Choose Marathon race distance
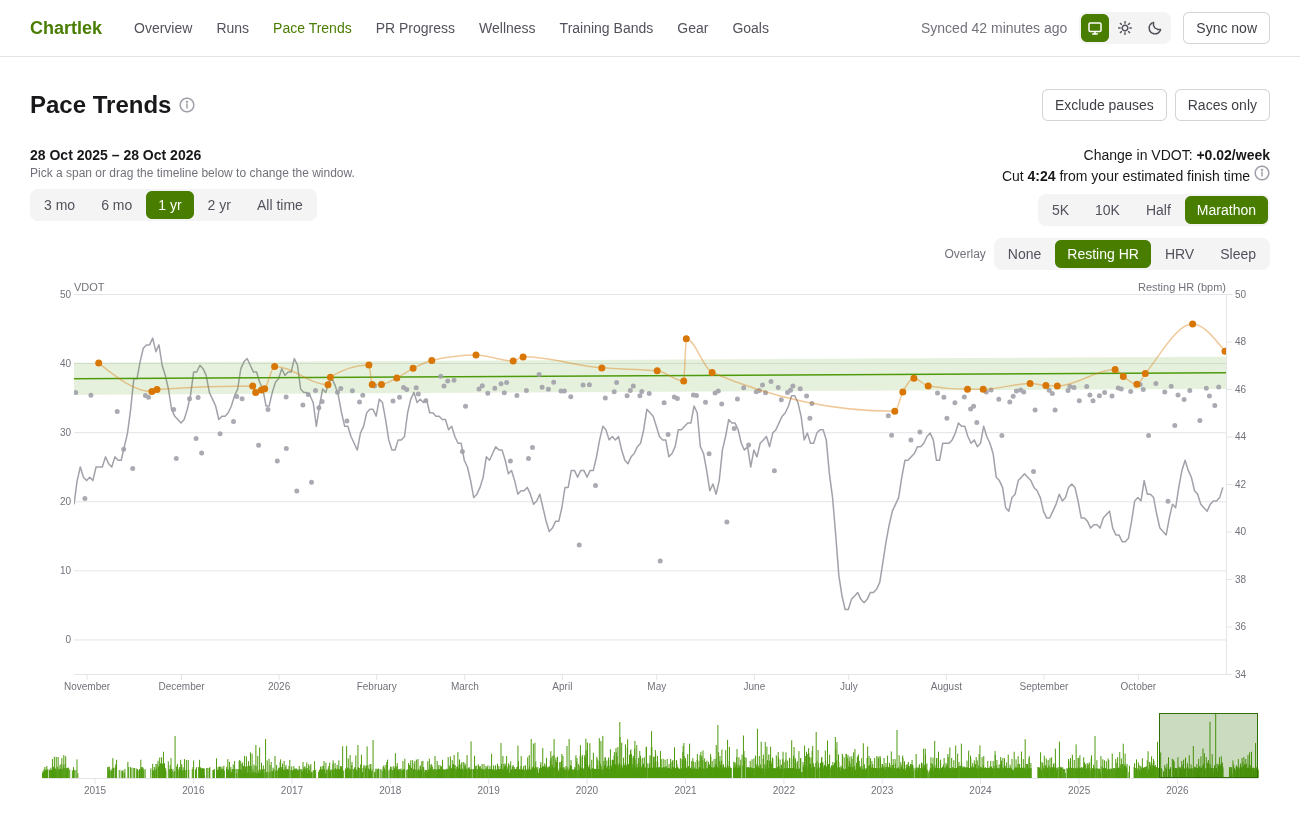1300x820 pixels. point(1226,210)
